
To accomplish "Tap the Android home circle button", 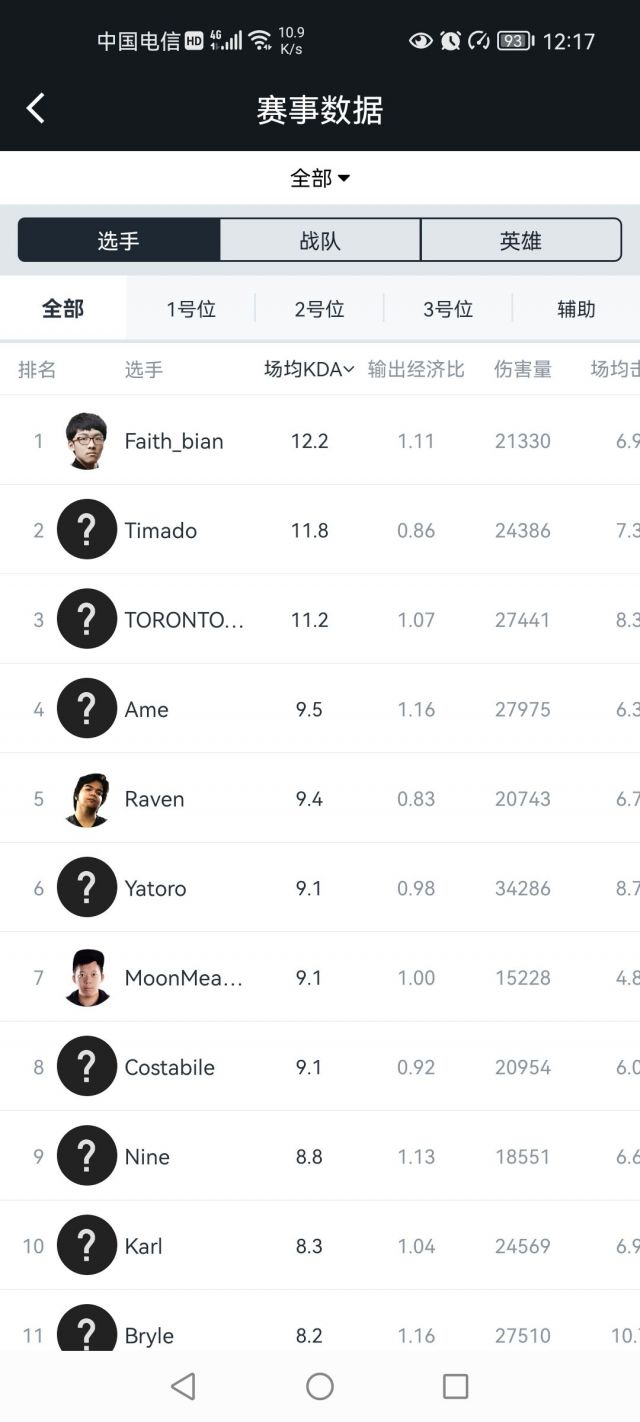I will [320, 1386].
